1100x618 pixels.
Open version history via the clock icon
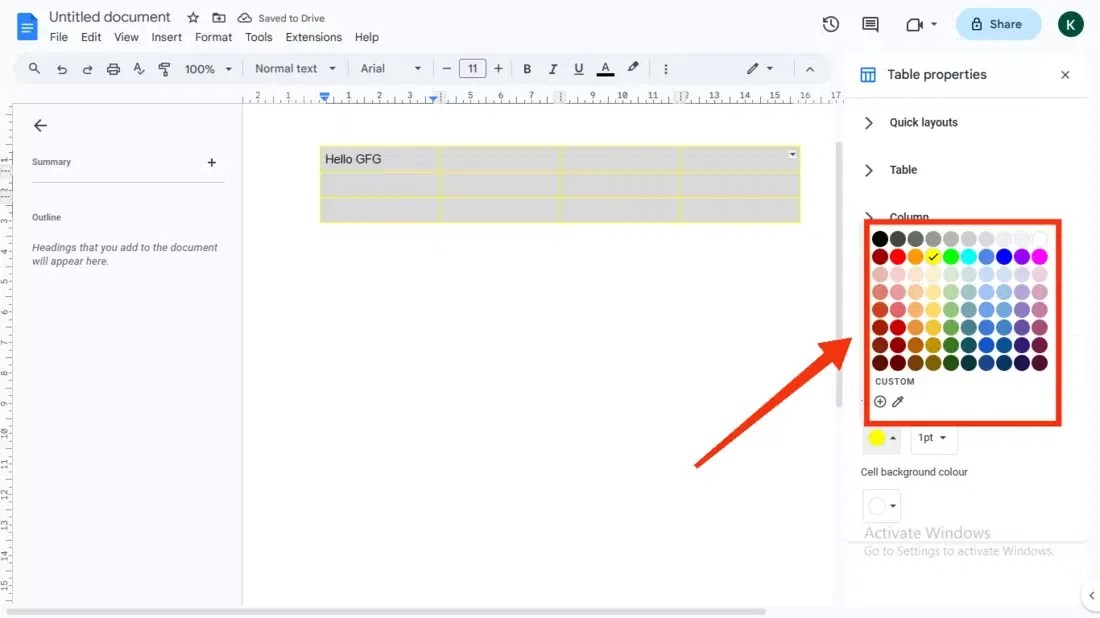pos(830,24)
